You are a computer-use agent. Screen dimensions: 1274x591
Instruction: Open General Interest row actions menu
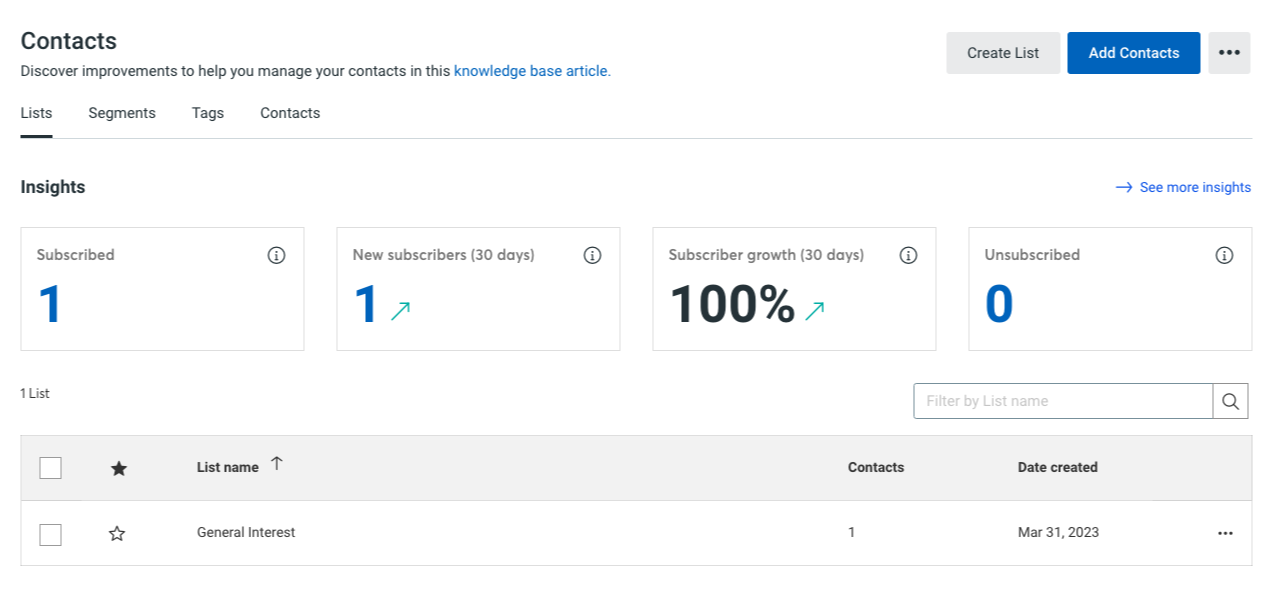pyautogui.click(x=1225, y=533)
